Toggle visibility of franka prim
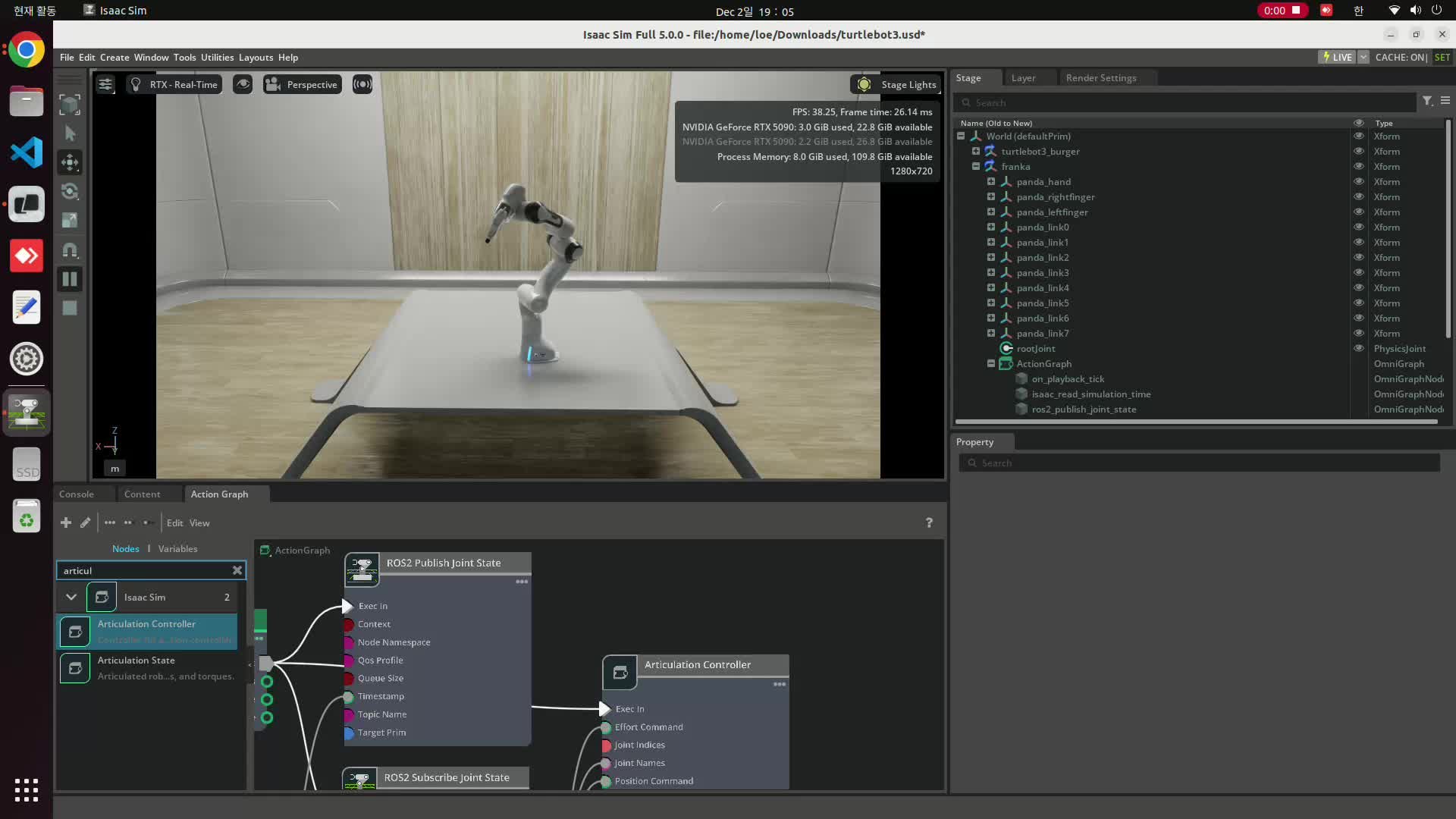 (x=1359, y=167)
